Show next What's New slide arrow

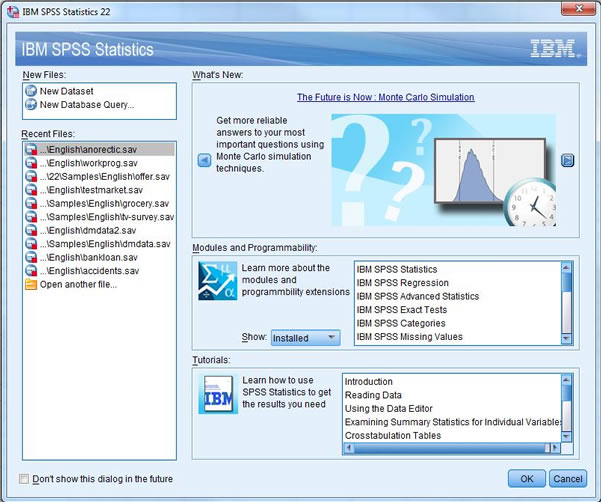pos(567,160)
